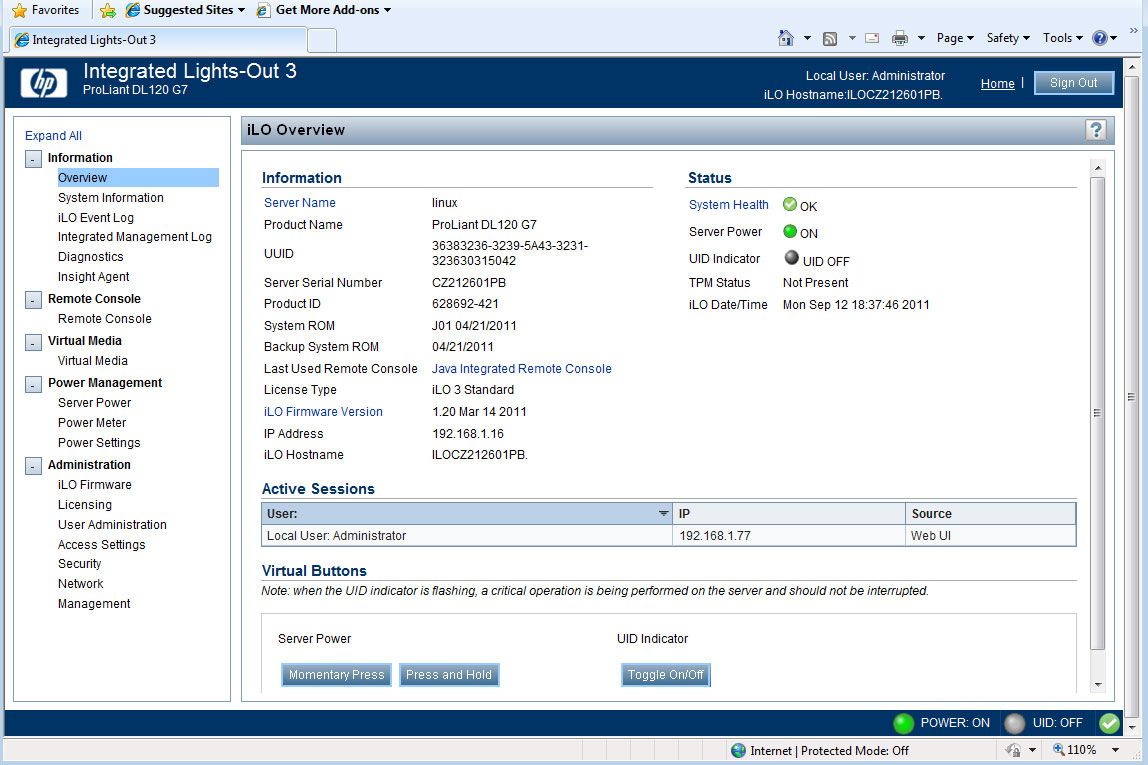This screenshot has height=765, width=1148.
Task: Open the Home button dropdown arrow
Action: [807, 38]
